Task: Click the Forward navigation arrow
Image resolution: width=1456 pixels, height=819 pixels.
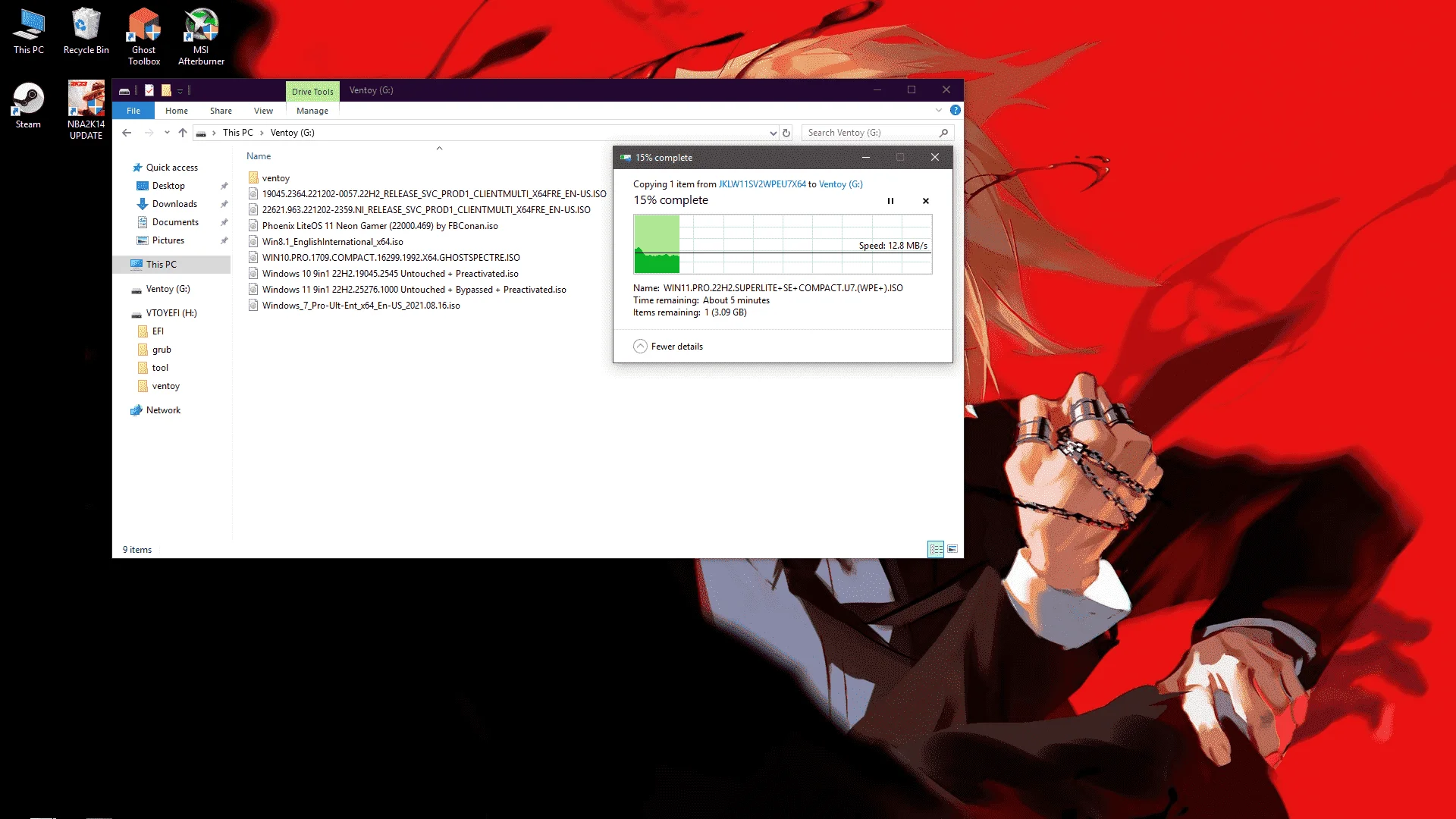Action: (149, 133)
